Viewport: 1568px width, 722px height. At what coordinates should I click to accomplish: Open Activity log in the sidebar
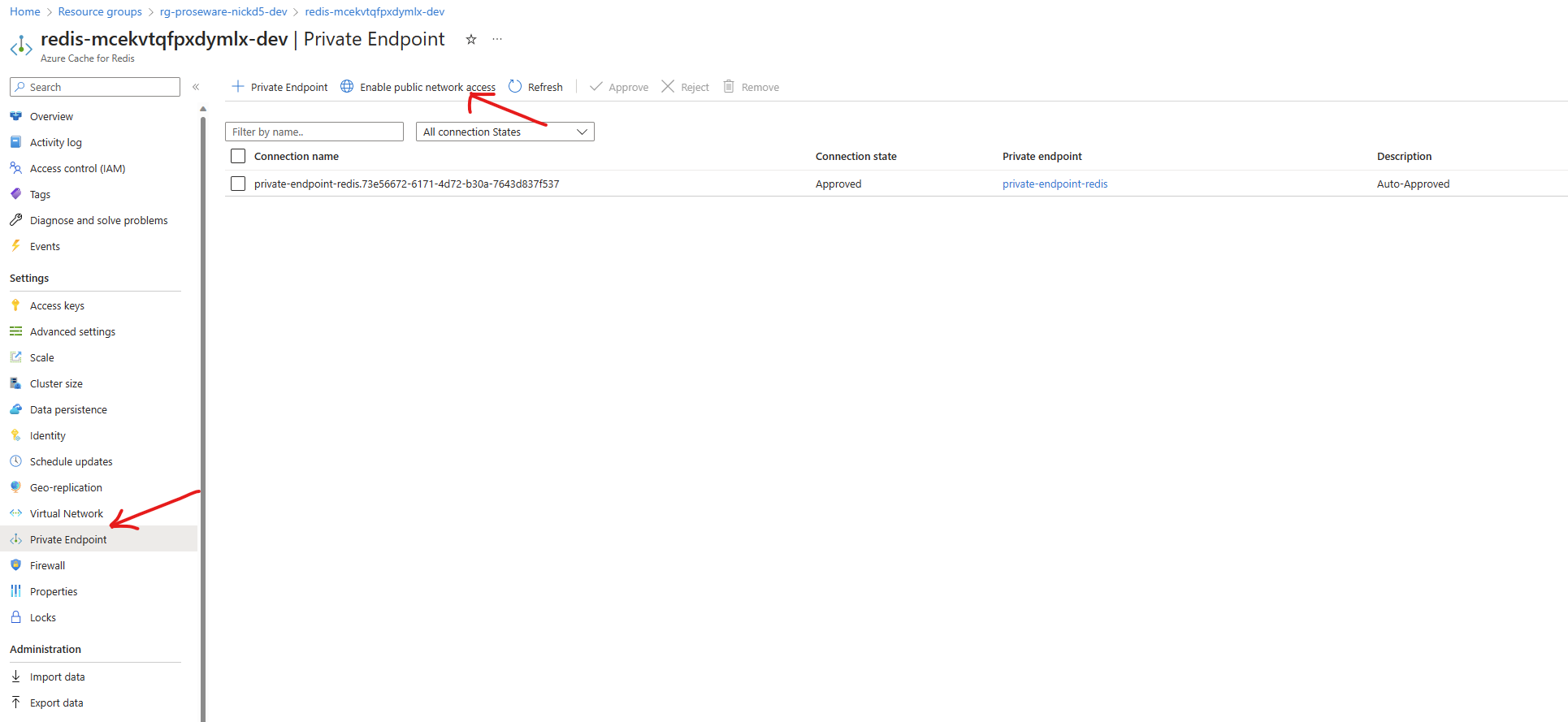coord(56,142)
